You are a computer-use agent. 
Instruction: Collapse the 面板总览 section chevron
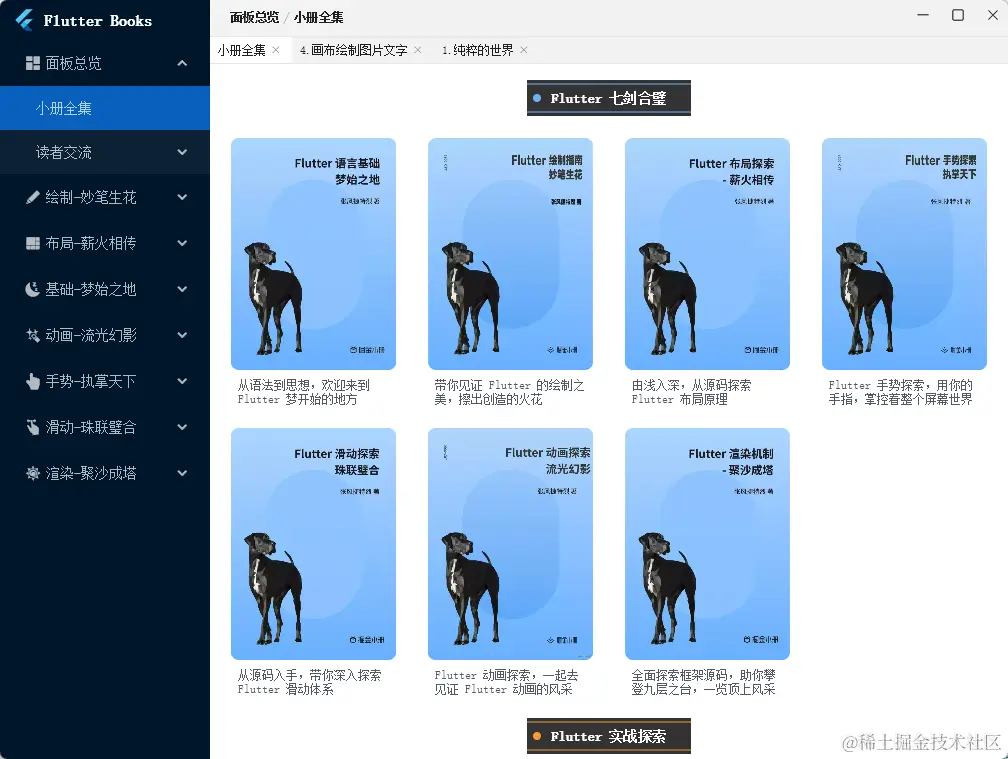pyautogui.click(x=182, y=63)
